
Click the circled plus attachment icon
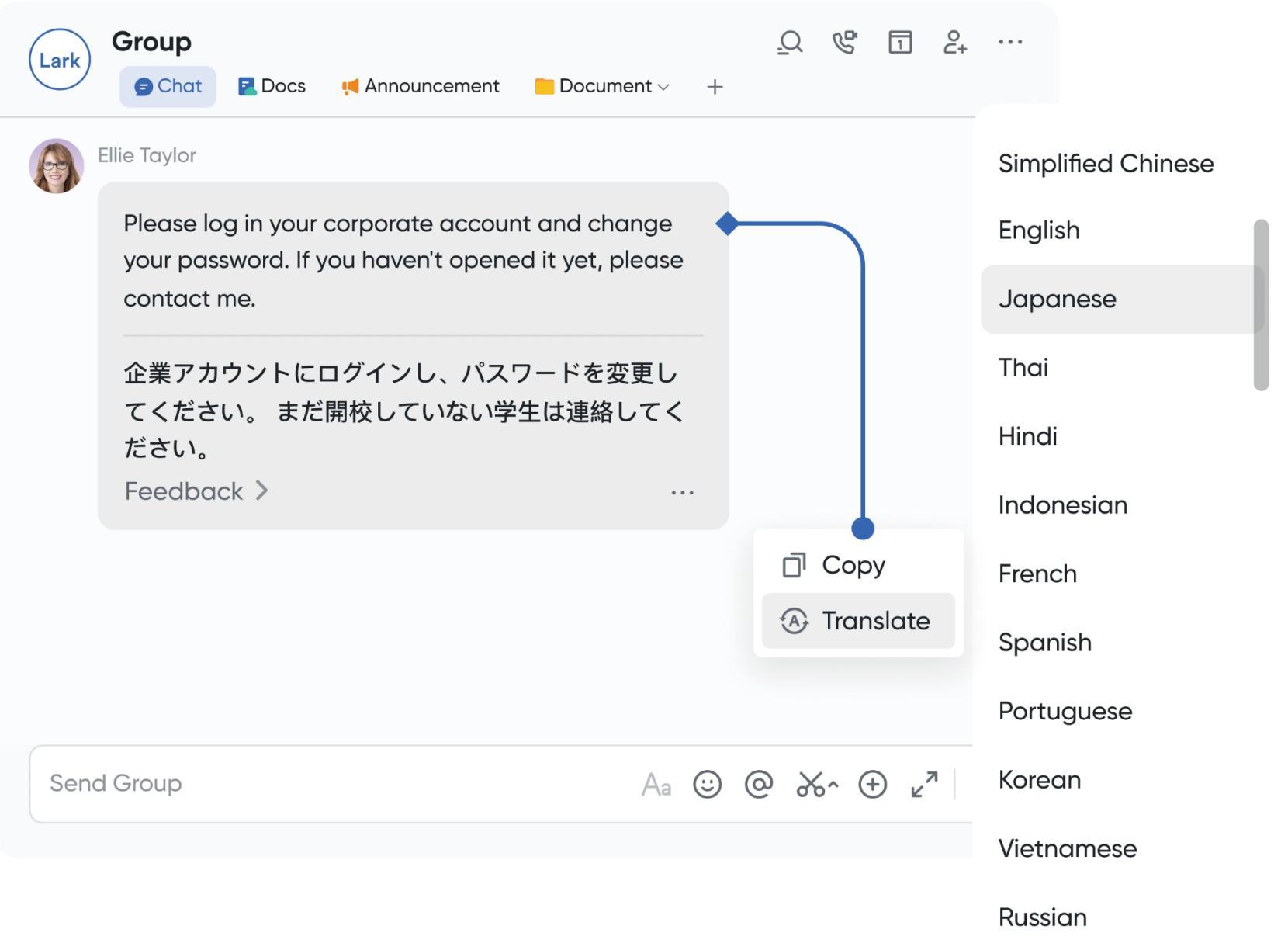click(x=873, y=785)
